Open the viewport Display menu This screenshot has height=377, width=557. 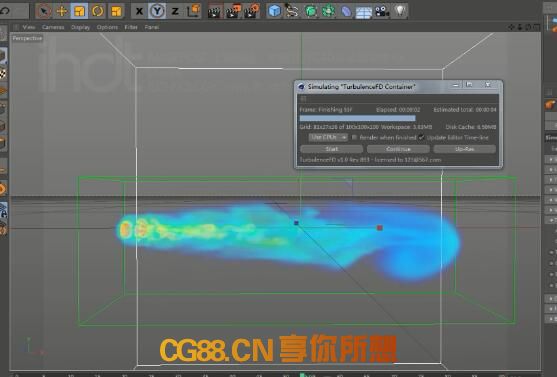click(x=80, y=27)
